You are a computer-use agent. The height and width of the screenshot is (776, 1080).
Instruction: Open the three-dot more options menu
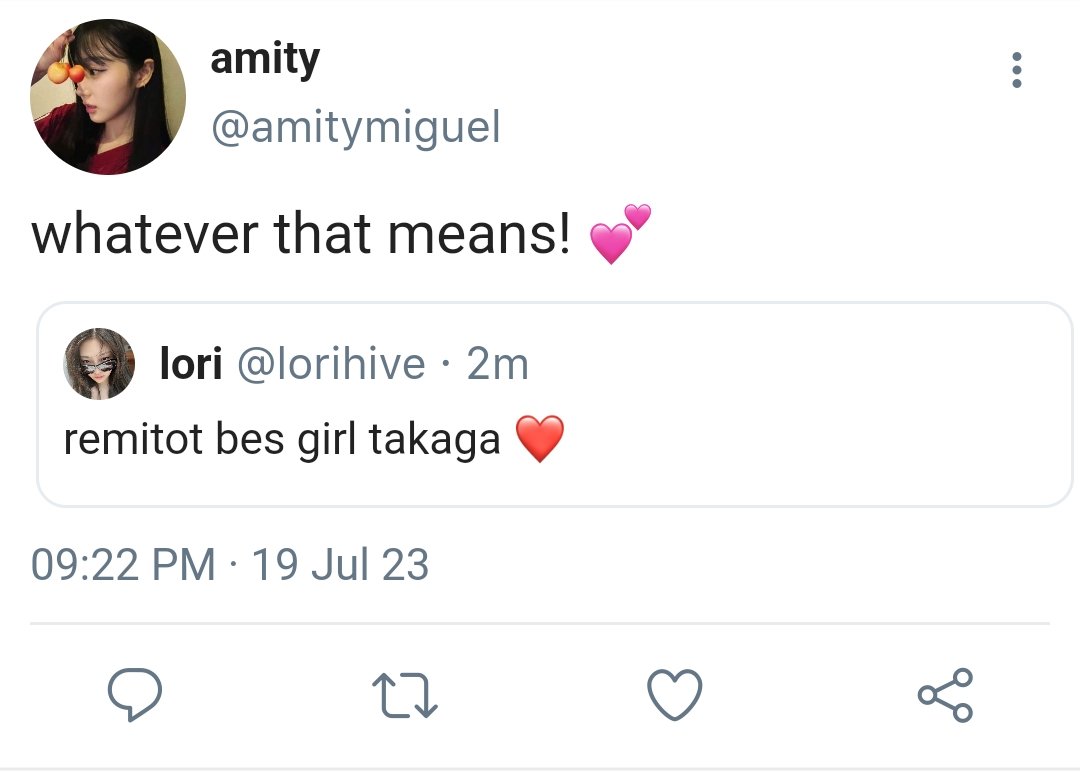coord(1016,70)
